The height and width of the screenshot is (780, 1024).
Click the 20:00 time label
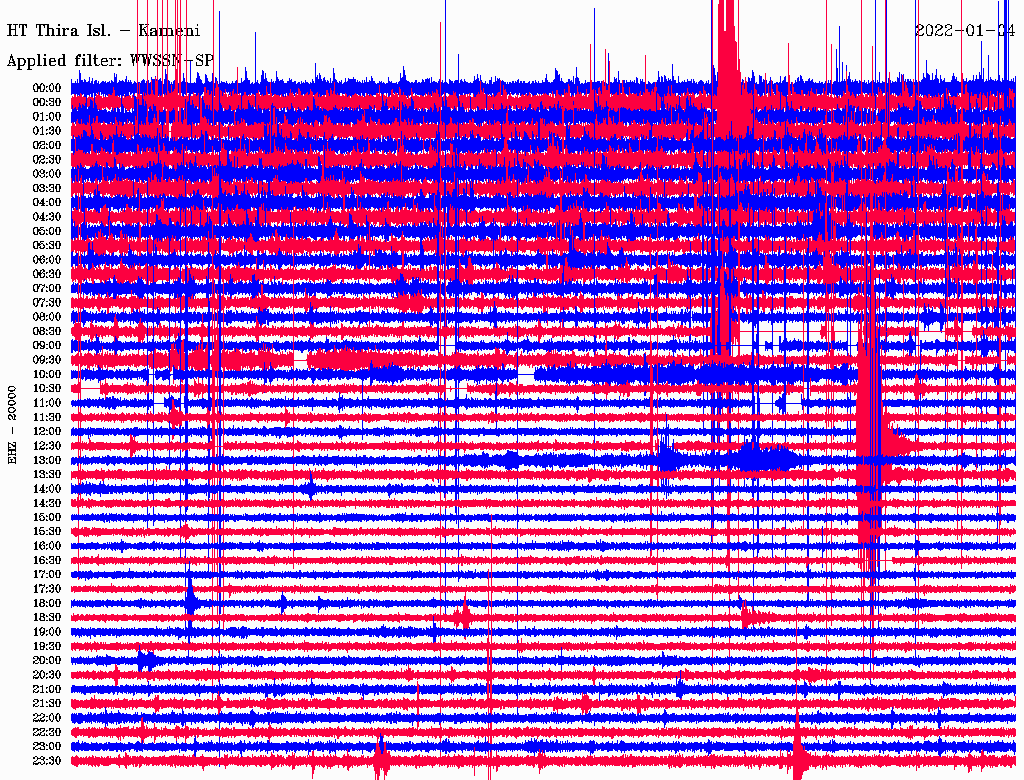(x=47, y=660)
